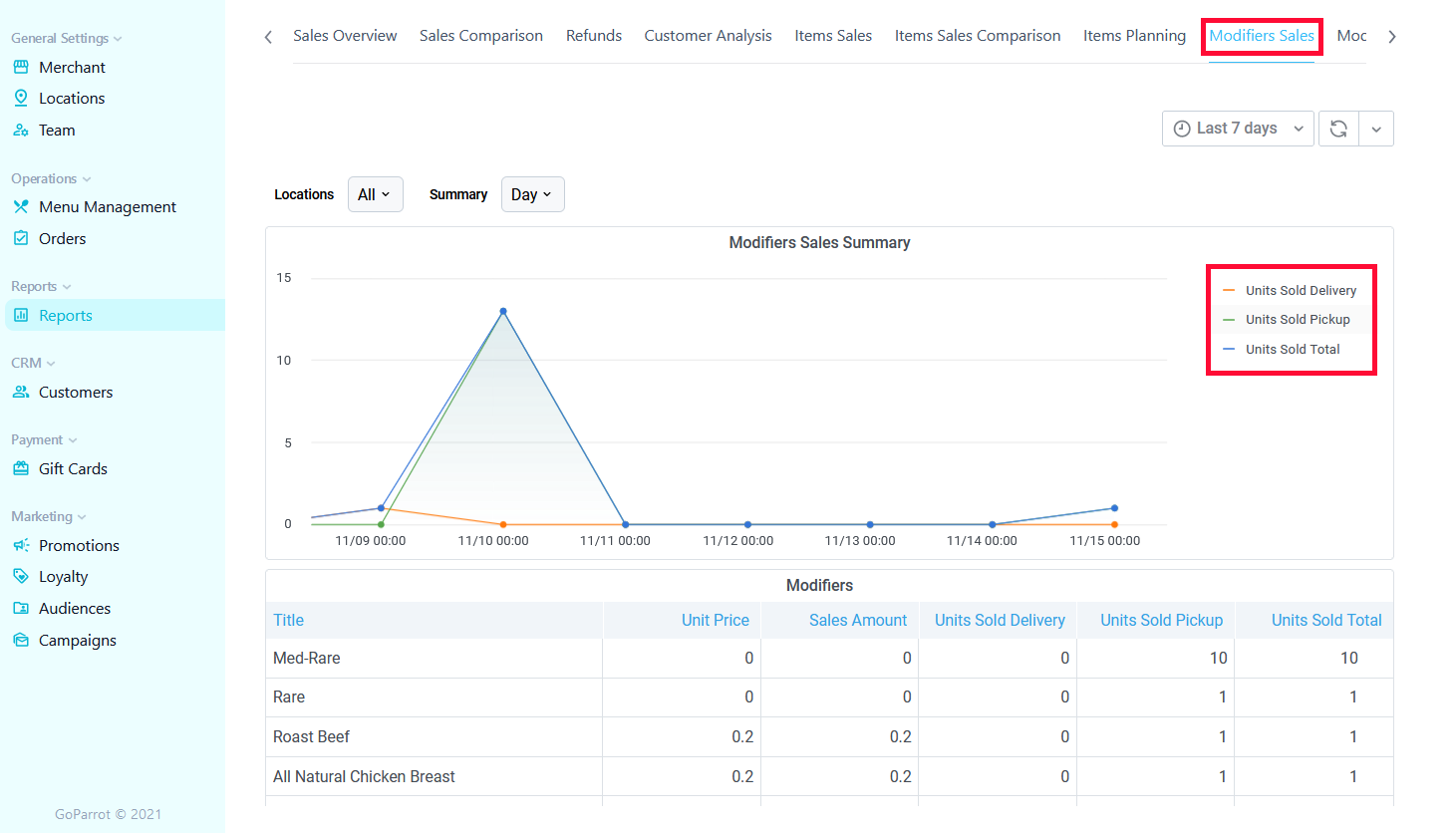Screen dimensions: 1456x833
Task: Go to Campaigns page
Action: click(x=78, y=640)
